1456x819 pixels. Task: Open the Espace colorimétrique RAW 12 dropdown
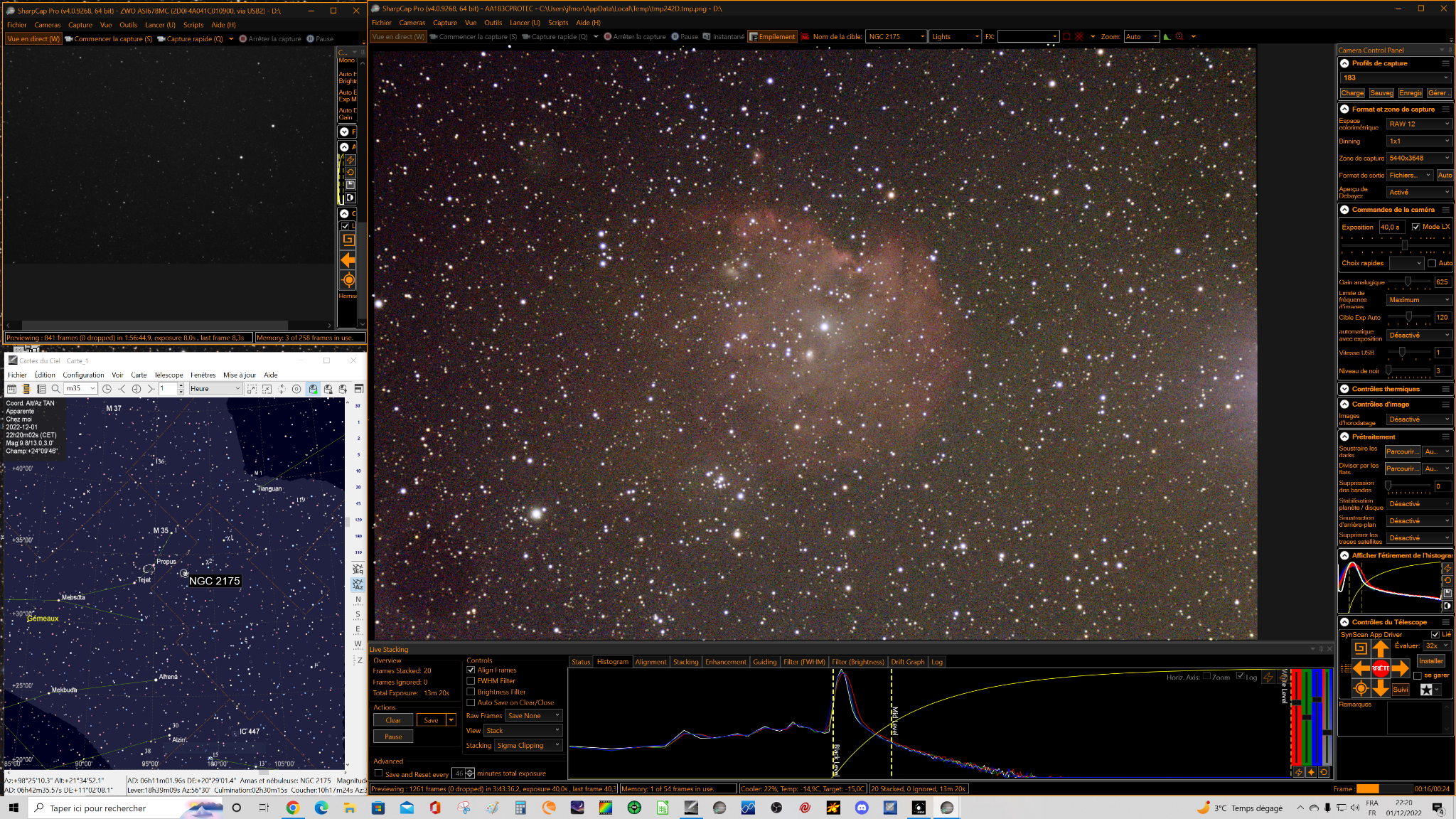click(1419, 124)
